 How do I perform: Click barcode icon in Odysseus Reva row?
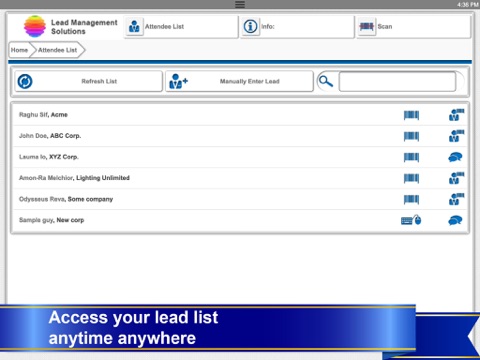tap(411, 199)
